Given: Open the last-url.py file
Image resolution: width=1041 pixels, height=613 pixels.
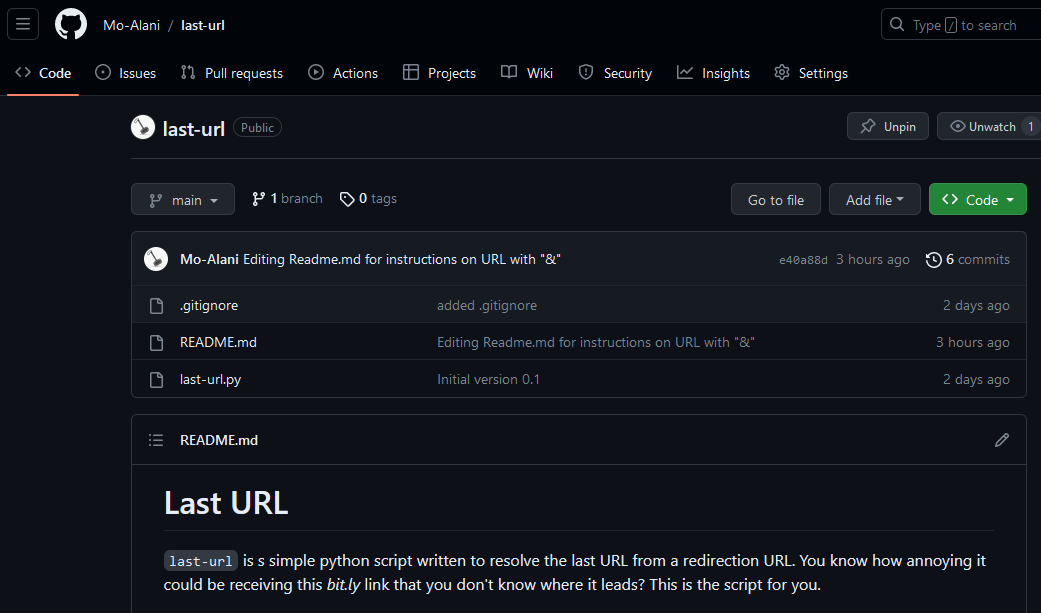Looking at the screenshot, I should 210,380.
